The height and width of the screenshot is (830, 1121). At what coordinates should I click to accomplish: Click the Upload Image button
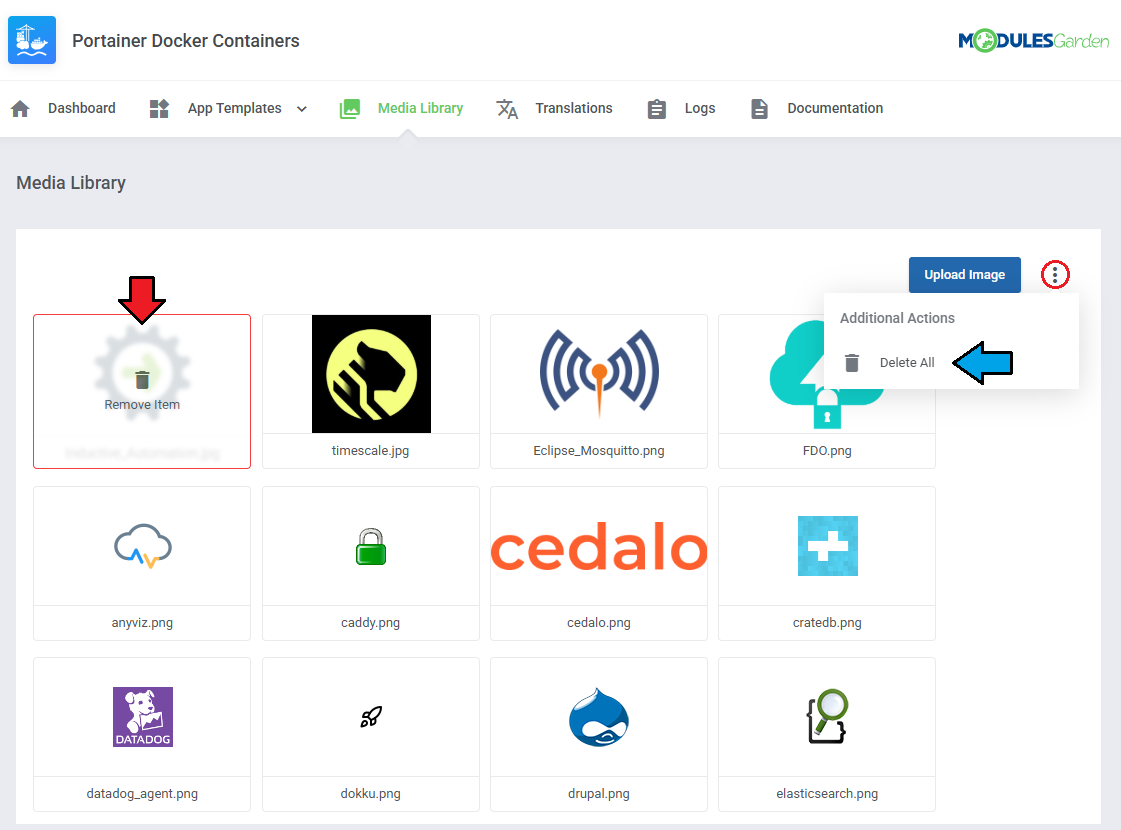tap(964, 275)
